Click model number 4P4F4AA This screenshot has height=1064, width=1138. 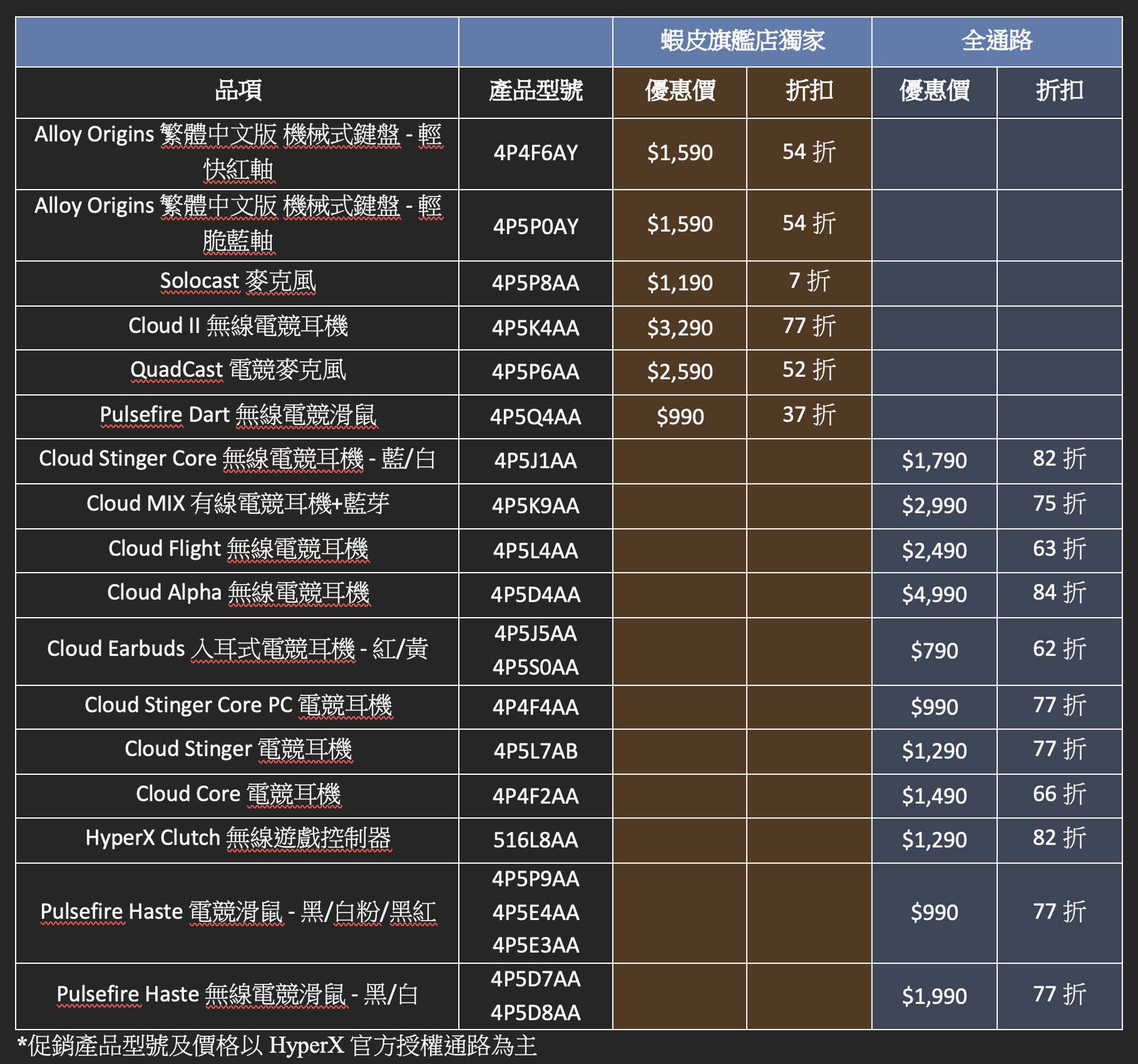click(x=535, y=707)
